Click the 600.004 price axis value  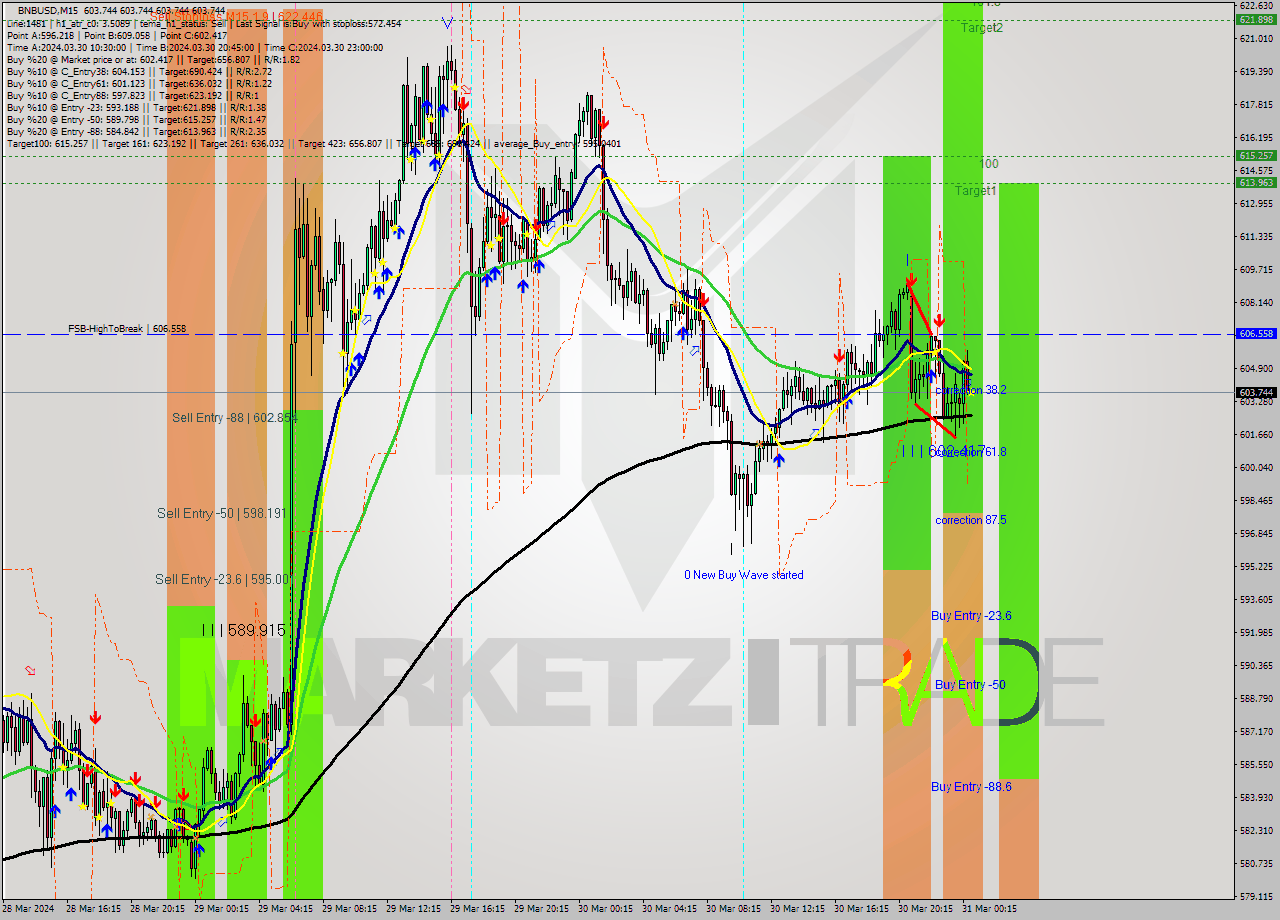point(1256,467)
